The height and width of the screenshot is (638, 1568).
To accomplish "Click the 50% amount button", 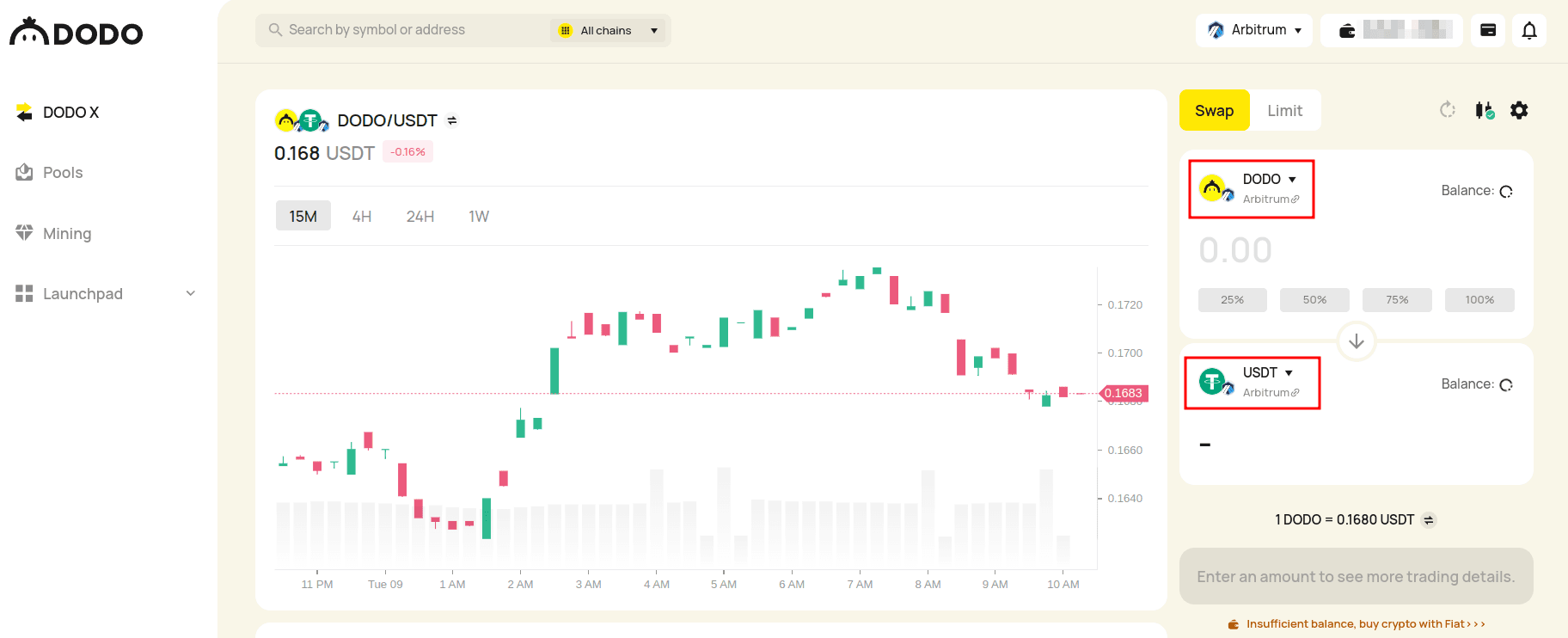I will pyautogui.click(x=1314, y=300).
